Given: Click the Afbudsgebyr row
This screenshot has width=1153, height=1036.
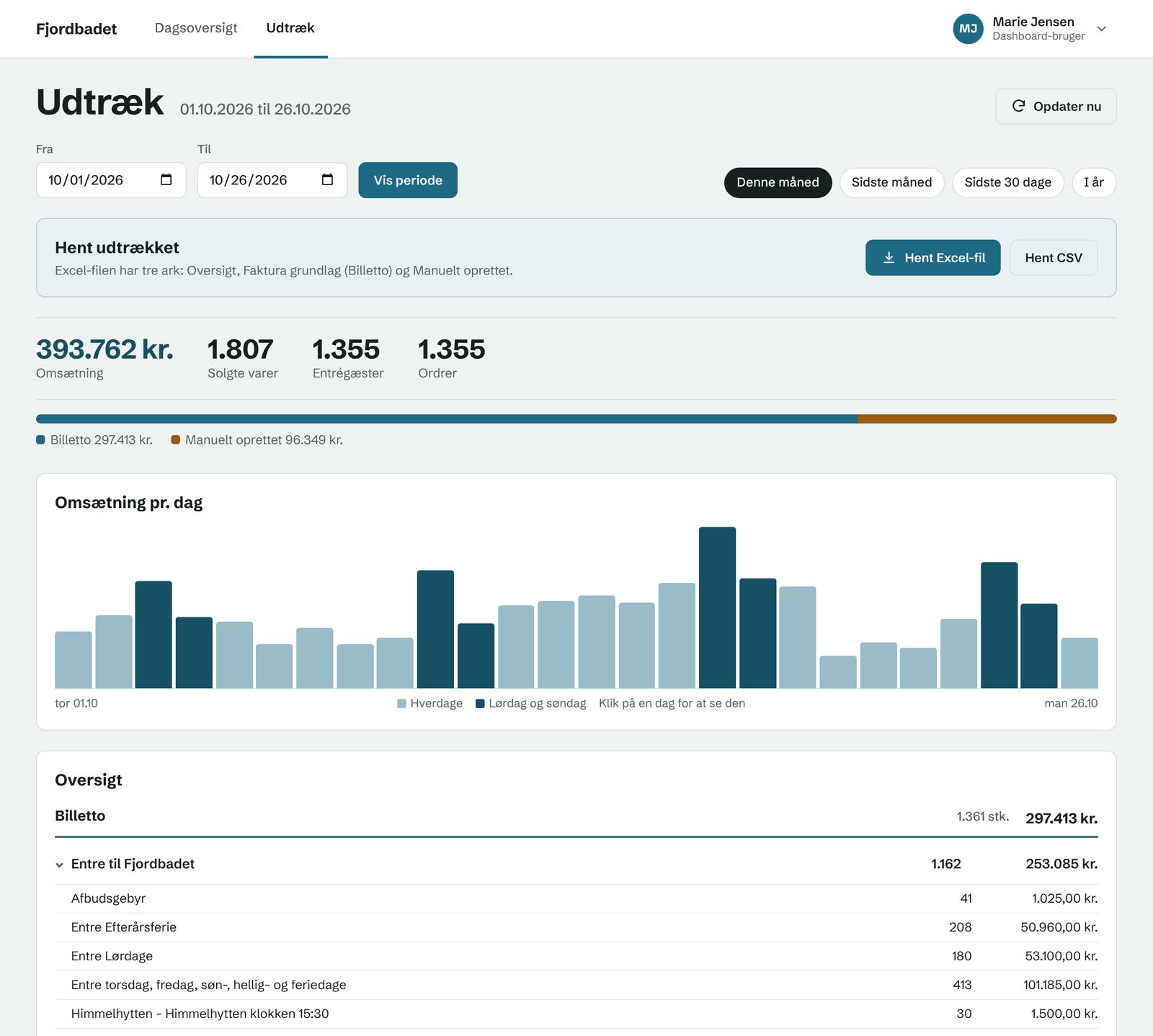Looking at the screenshot, I should 576,898.
